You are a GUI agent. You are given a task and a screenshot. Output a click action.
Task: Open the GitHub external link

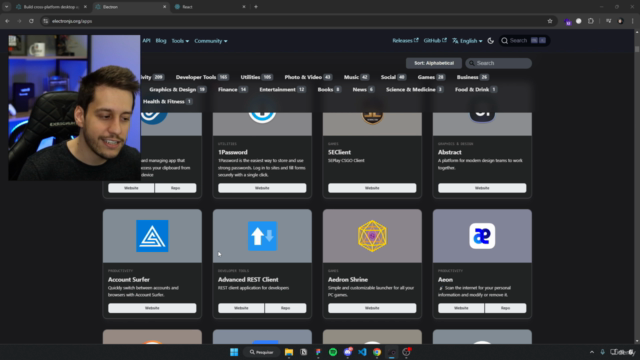point(435,40)
